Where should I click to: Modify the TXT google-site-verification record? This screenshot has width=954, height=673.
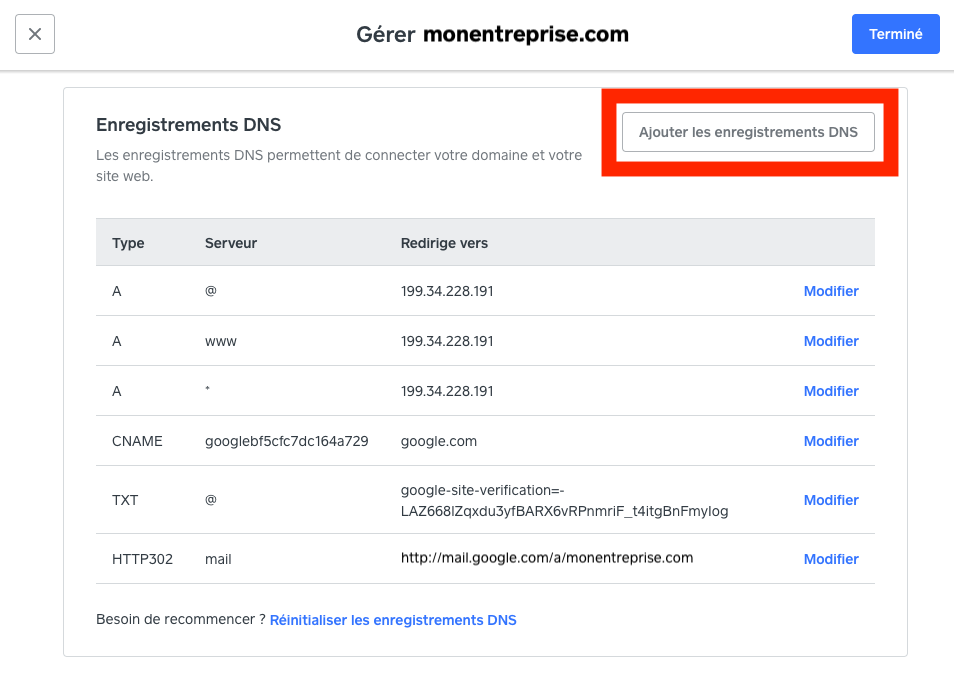pyautogui.click(x=830, y=500)
